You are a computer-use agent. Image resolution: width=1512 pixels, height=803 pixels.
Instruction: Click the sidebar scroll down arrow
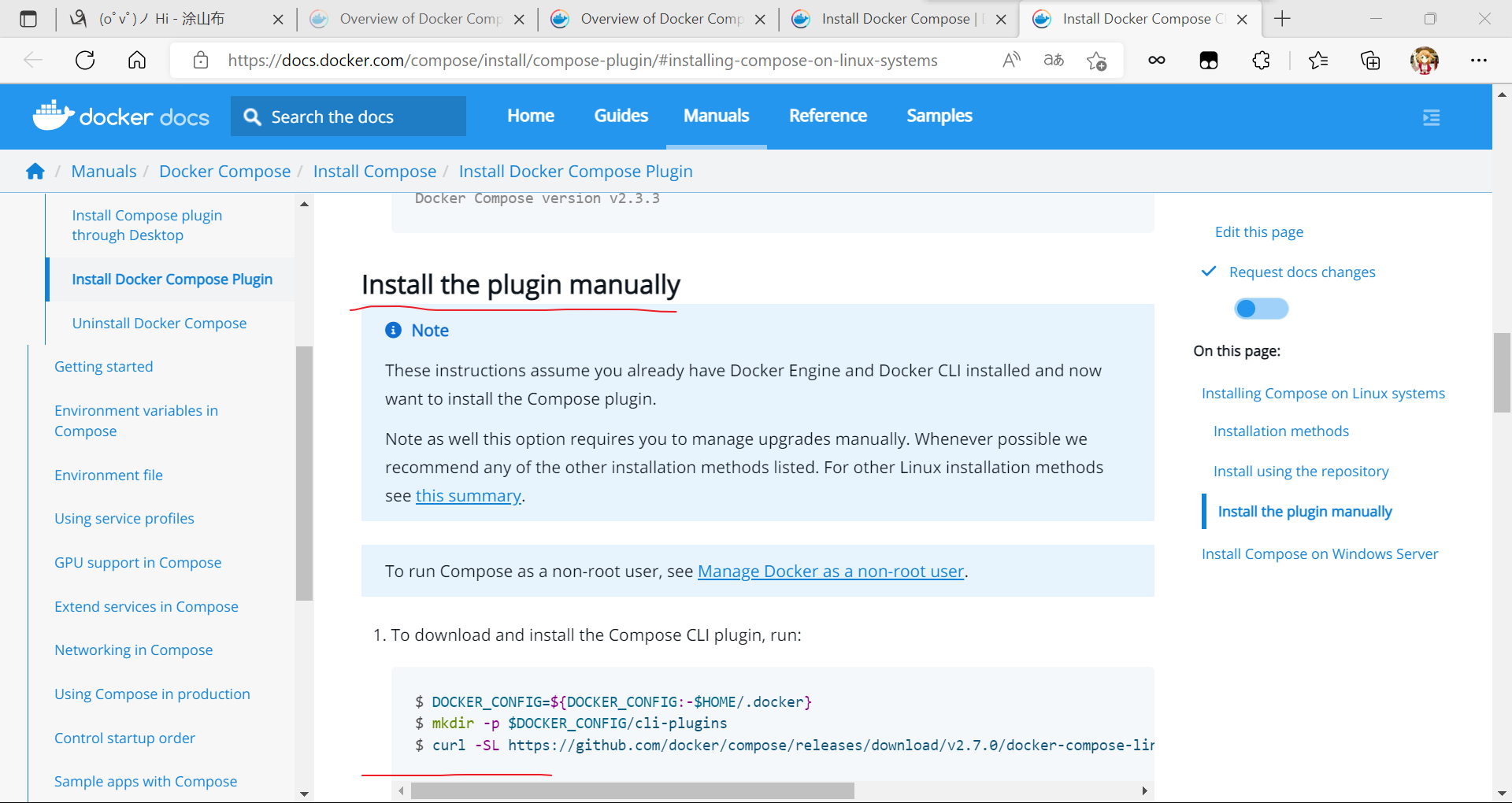tap(304, 794)
